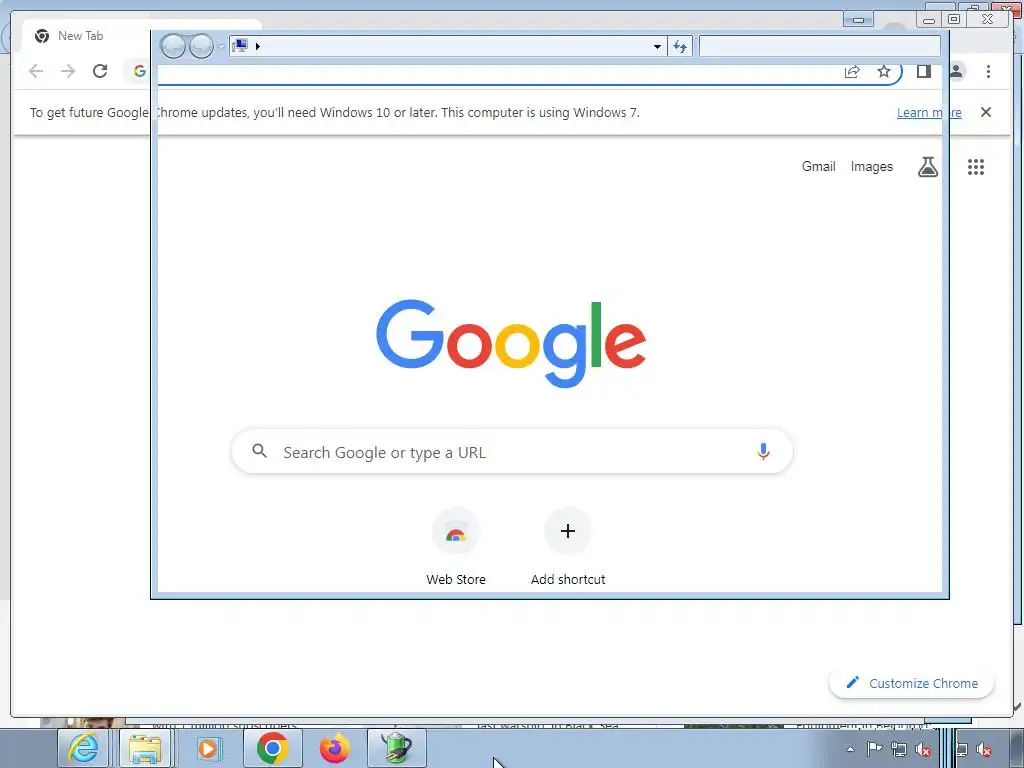
Task: Open Explorer's recent pages dropdown arrow
Action: [221, 46]
